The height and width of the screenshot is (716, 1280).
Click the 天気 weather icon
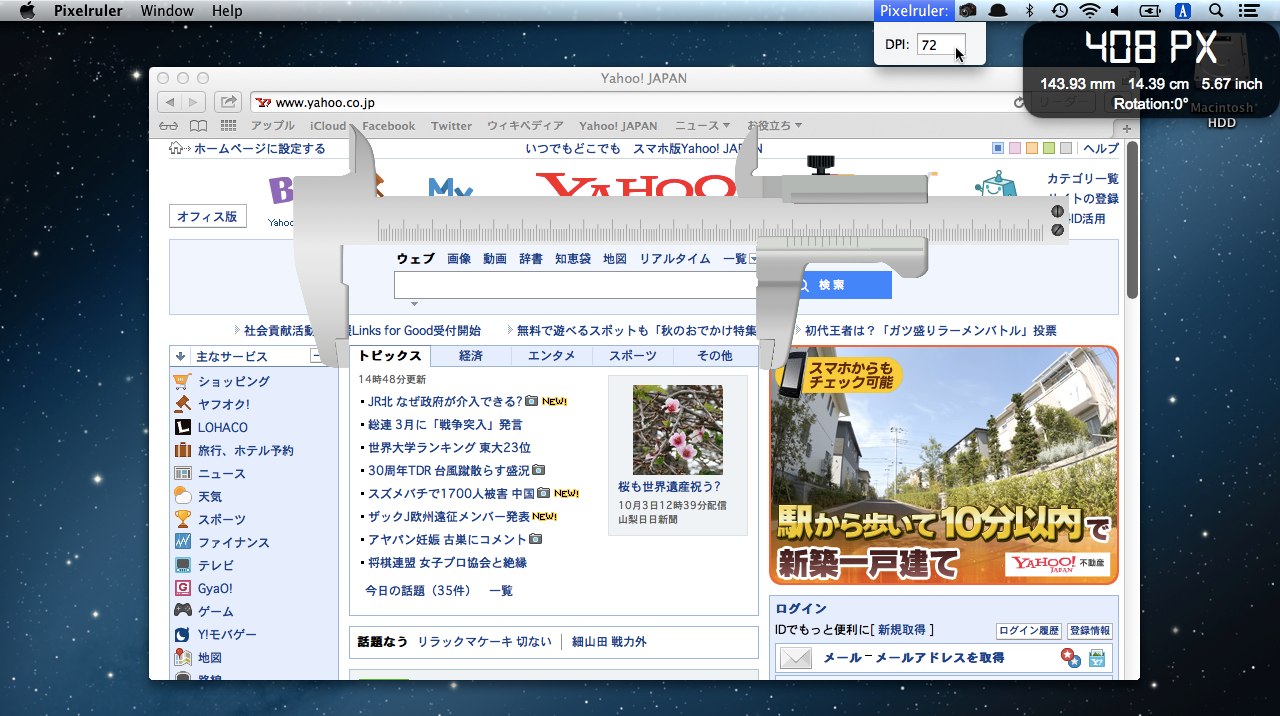pos(182,496)
